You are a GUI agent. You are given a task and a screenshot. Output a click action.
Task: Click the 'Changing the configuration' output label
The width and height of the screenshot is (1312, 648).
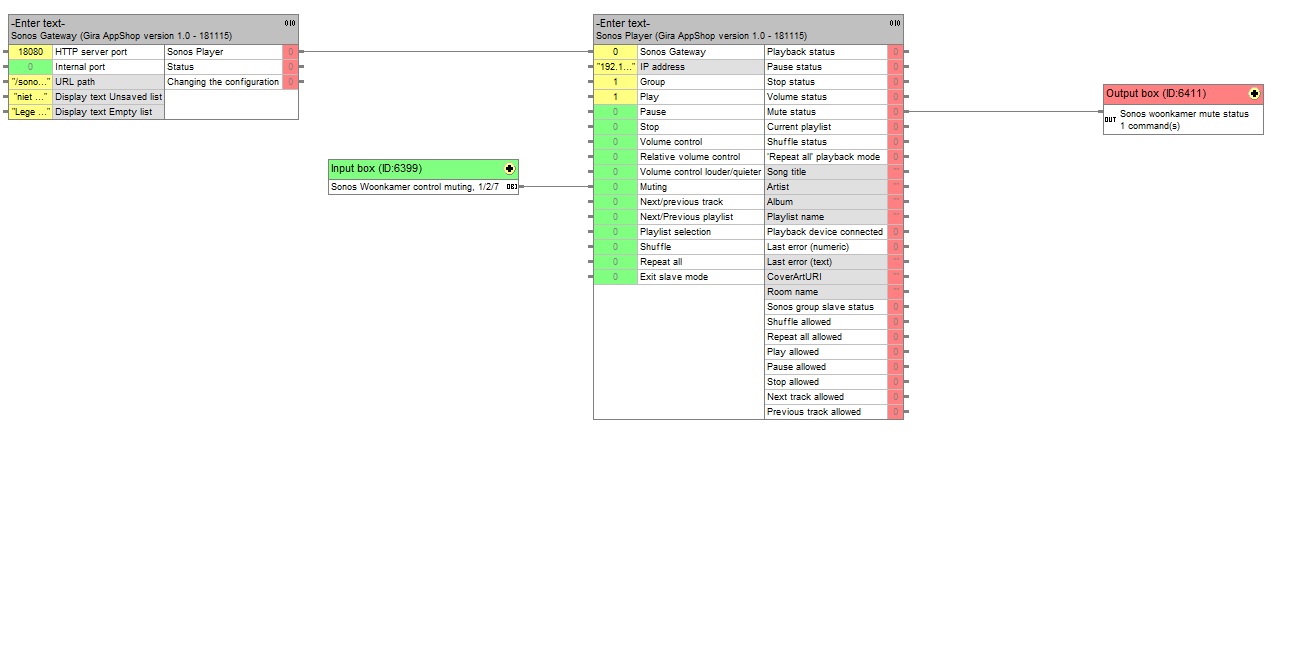click(223, 82)
